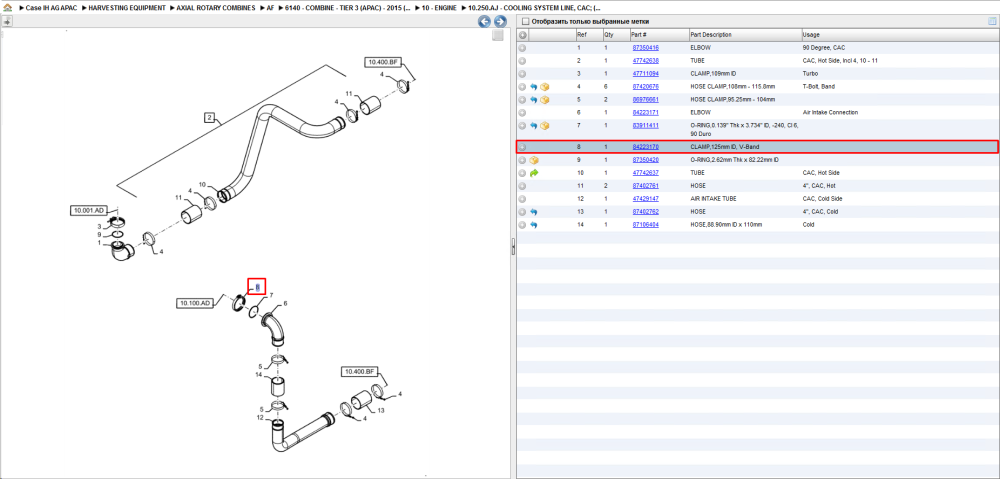Click blue replacement arrow on ref 14 row
This screenshot has height=479, width=1000.
534,225
